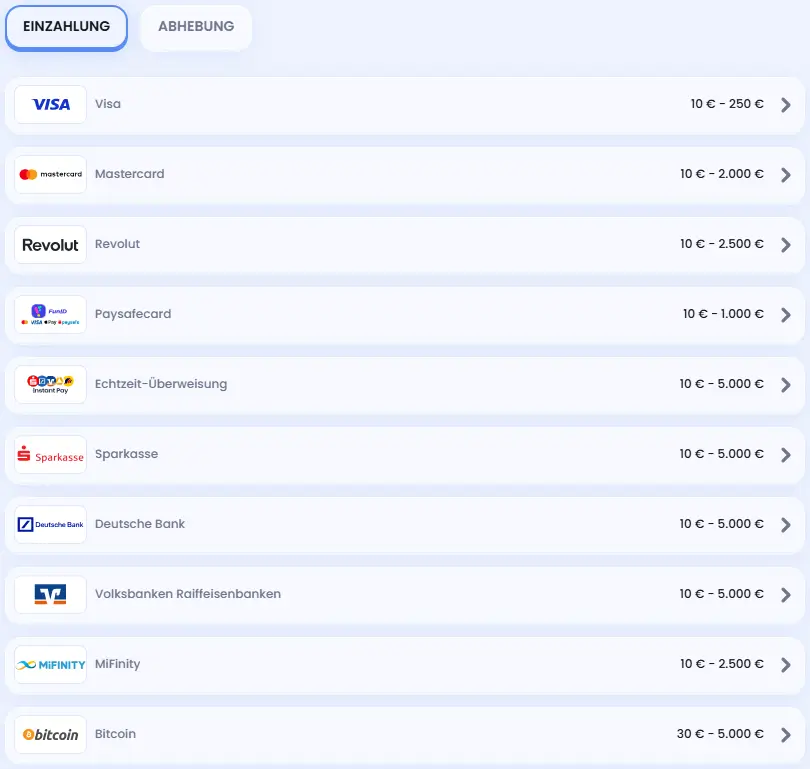Image resolution: width=810 pixels, height=769 pixels.
Task: Click the Sparkasse 10 € - 5.000 € limit
Action: [x=721, y=454]
